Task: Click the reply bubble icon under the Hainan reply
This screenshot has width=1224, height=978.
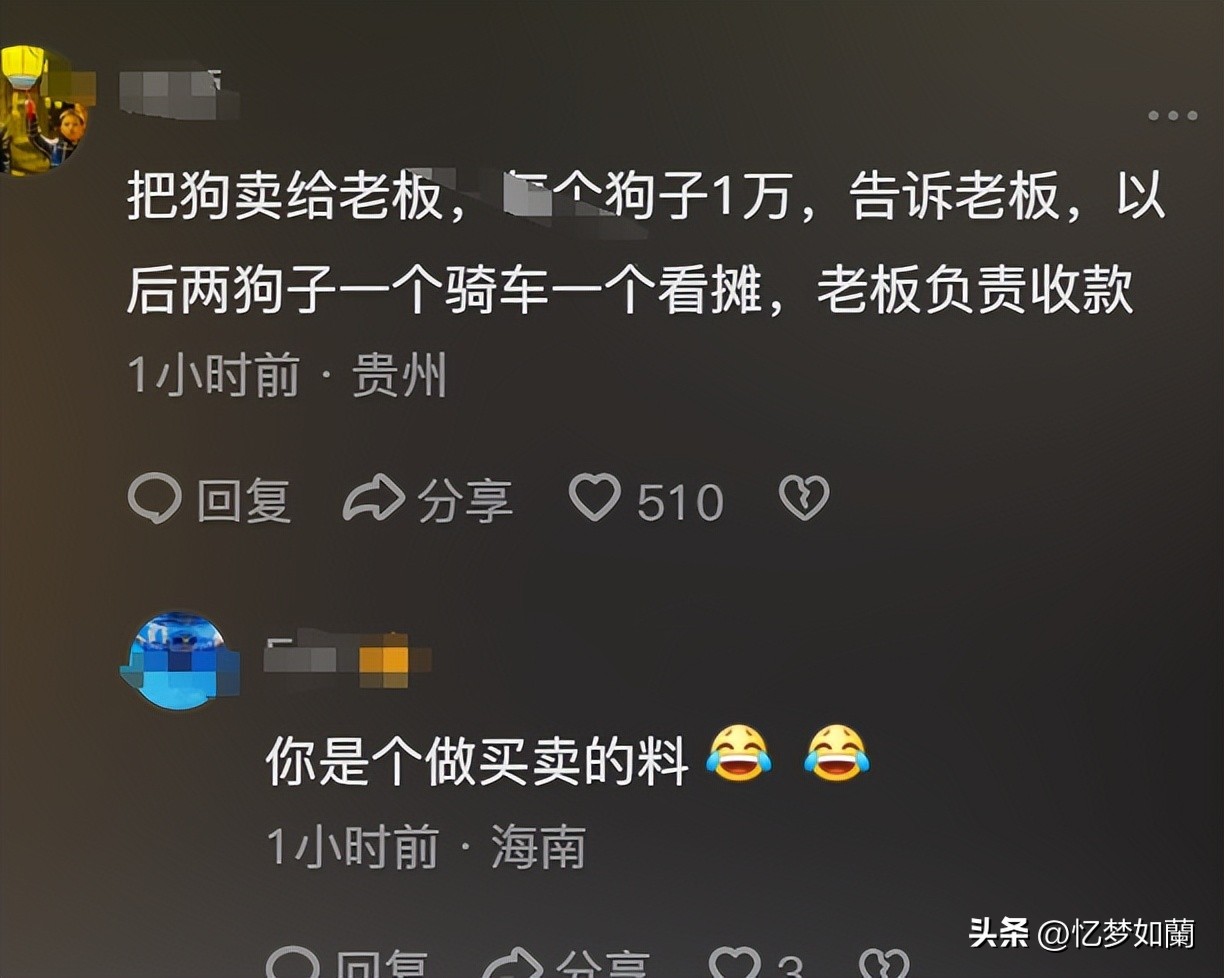Action: pos(293,963)
